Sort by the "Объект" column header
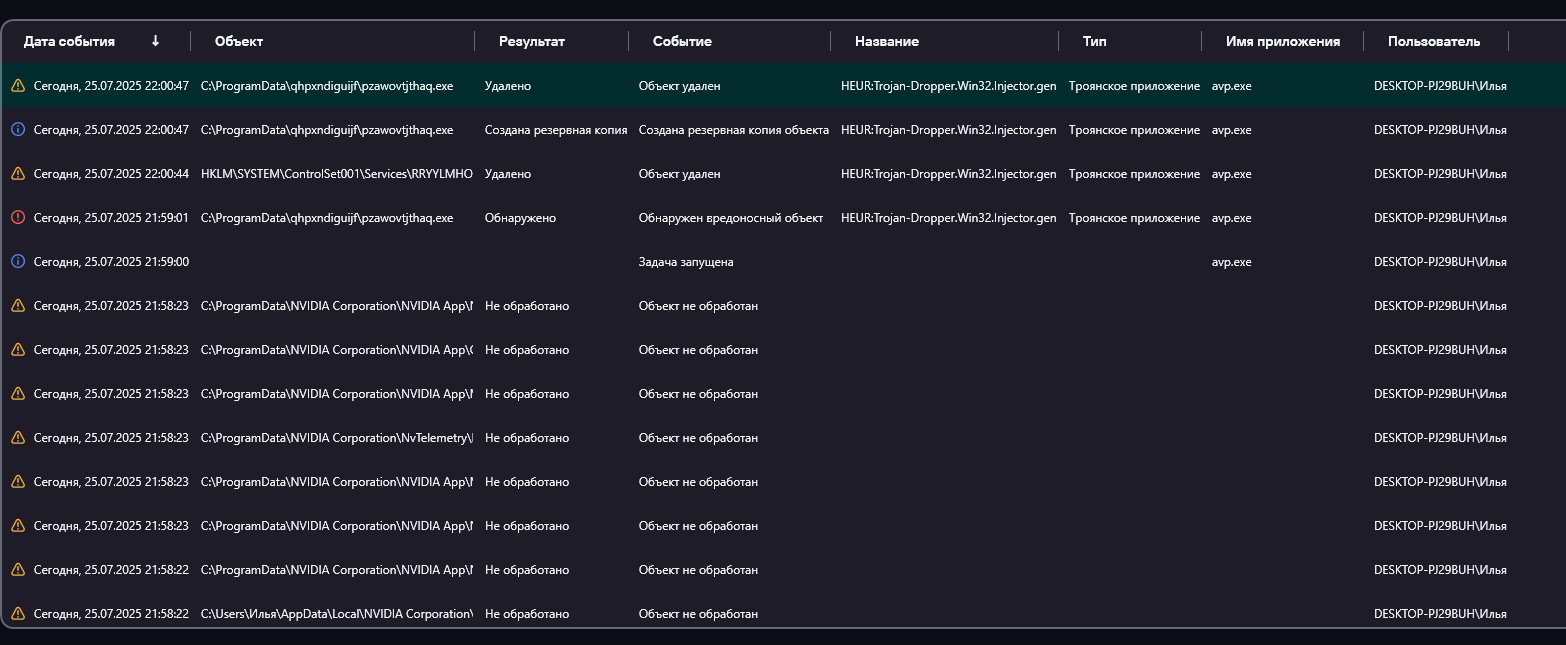Image resolution: width=1566 pixels, height=645 pixels. click(x=239, y=42)
